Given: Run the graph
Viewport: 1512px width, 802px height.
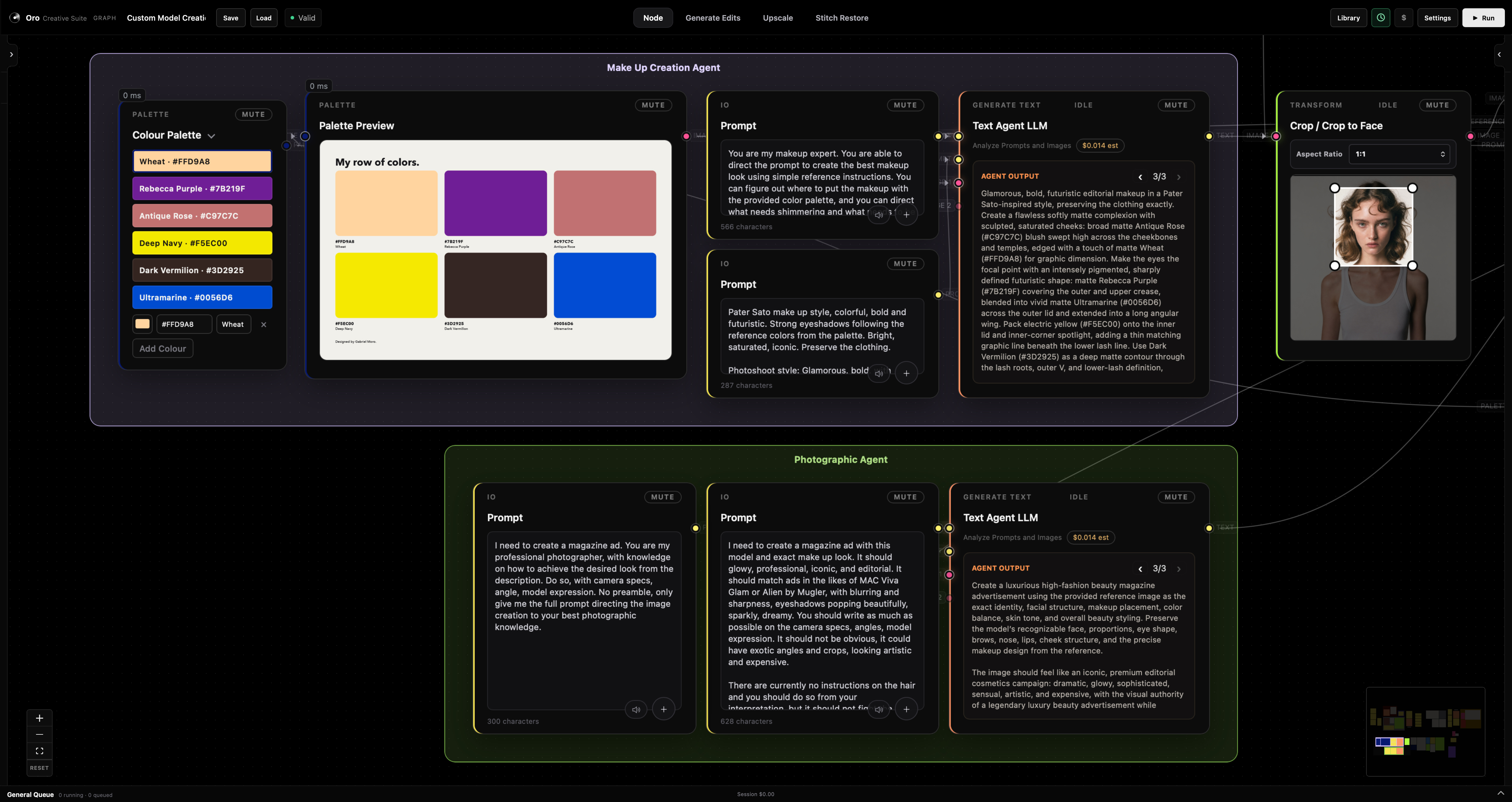Looking at the screenshot, I should [x=1483, y=18].
